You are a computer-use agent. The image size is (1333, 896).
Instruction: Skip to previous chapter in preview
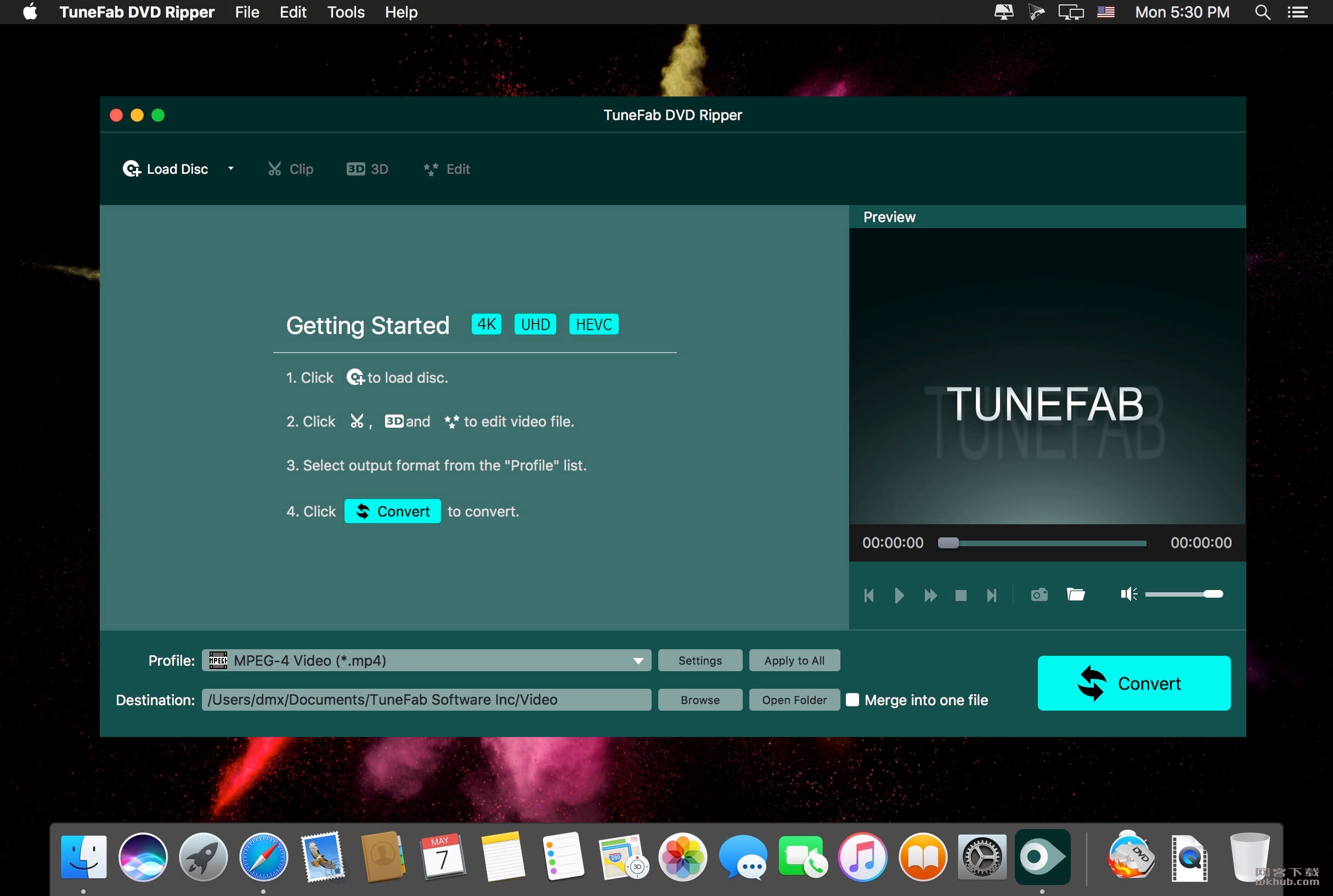tap(869, 596)
